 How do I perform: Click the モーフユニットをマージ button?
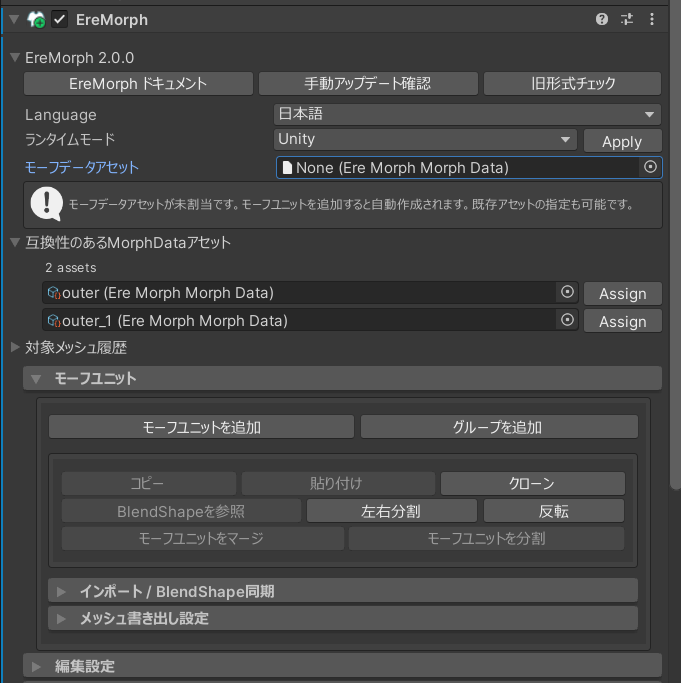[202, 538]
